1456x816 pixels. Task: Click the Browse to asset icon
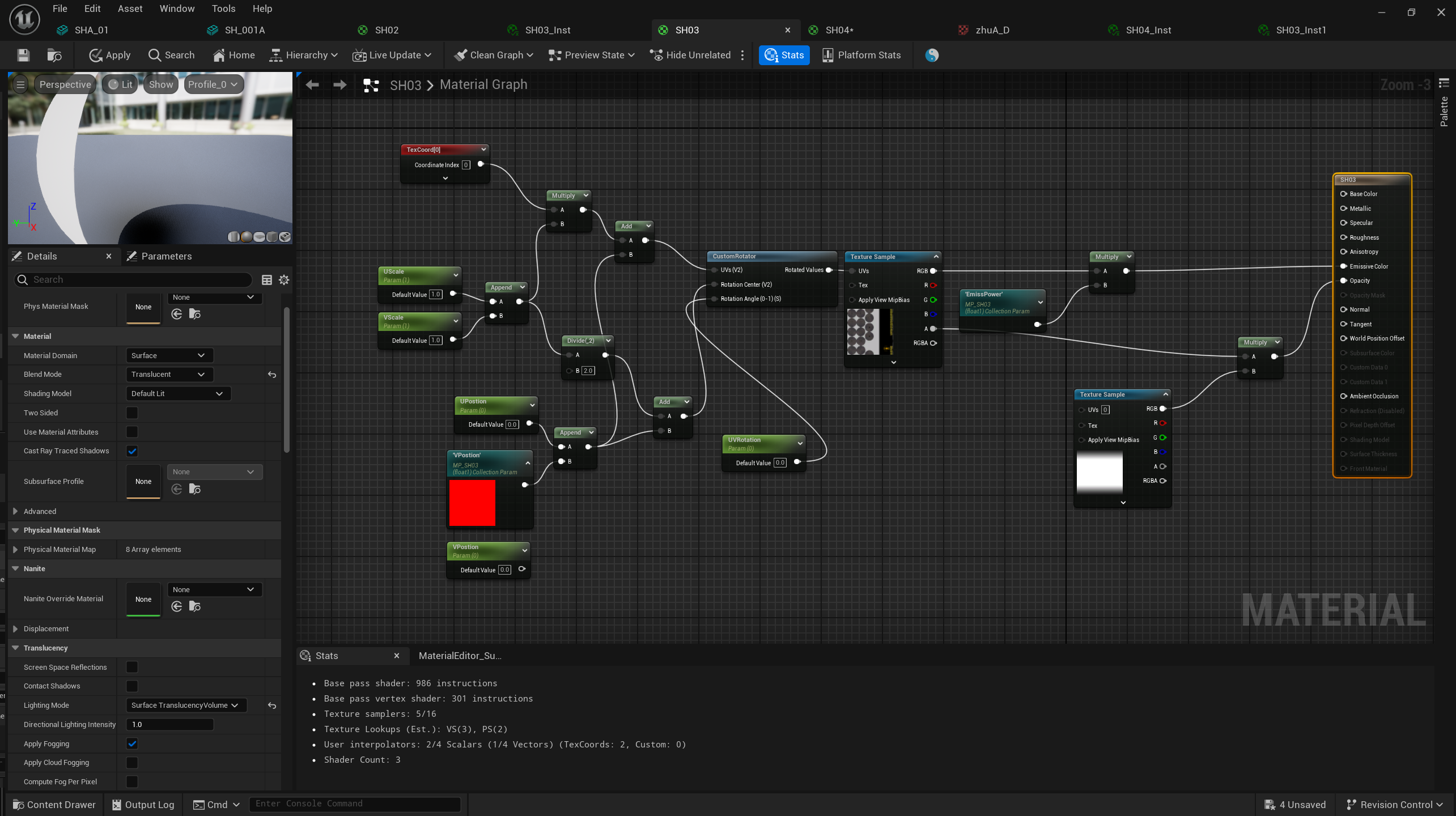tap(54, 55)
